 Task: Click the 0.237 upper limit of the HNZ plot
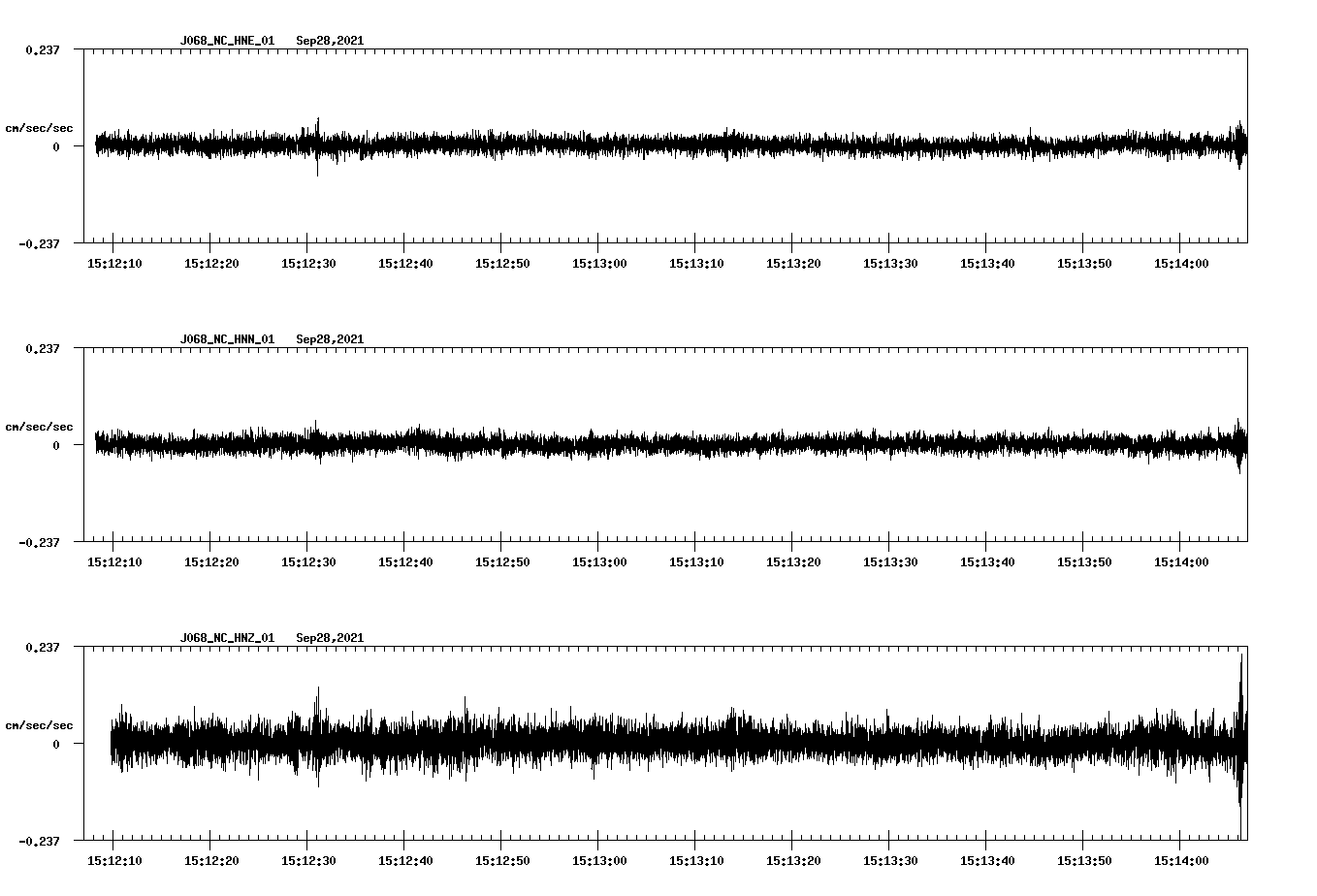point(43,648)
